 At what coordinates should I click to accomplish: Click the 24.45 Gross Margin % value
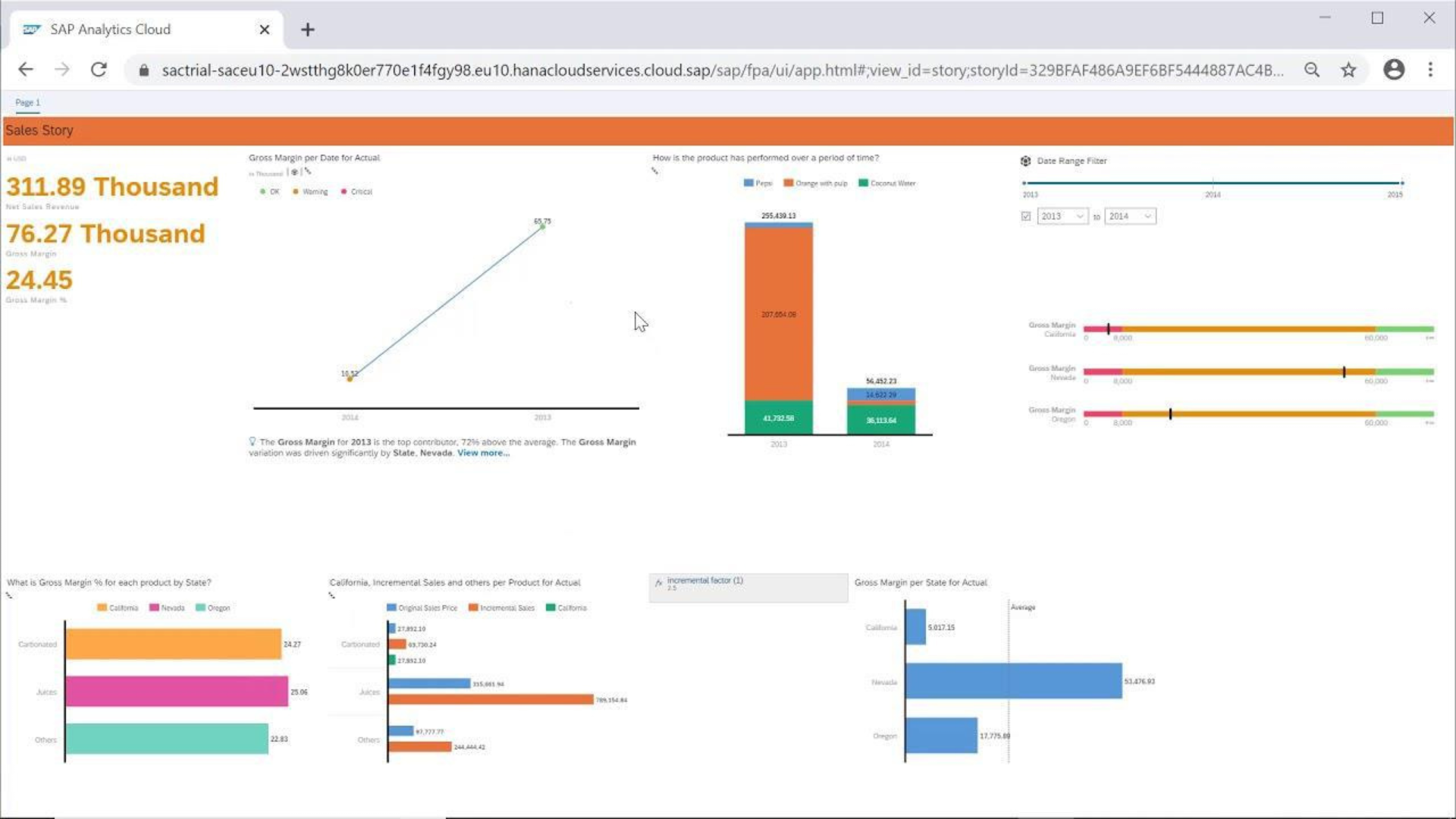pos(39,280)
